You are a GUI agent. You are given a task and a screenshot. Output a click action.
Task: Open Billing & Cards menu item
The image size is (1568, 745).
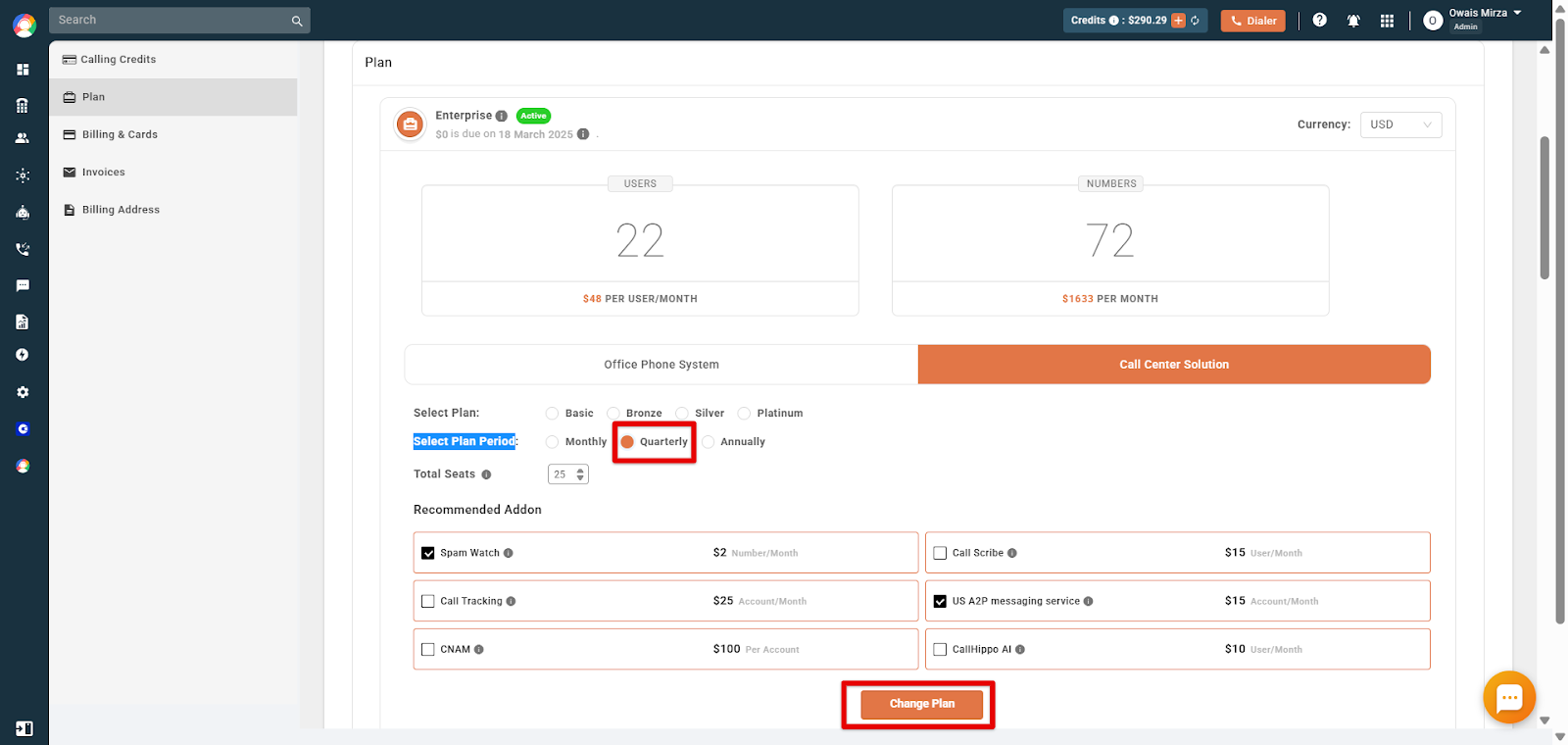[173, 134]
